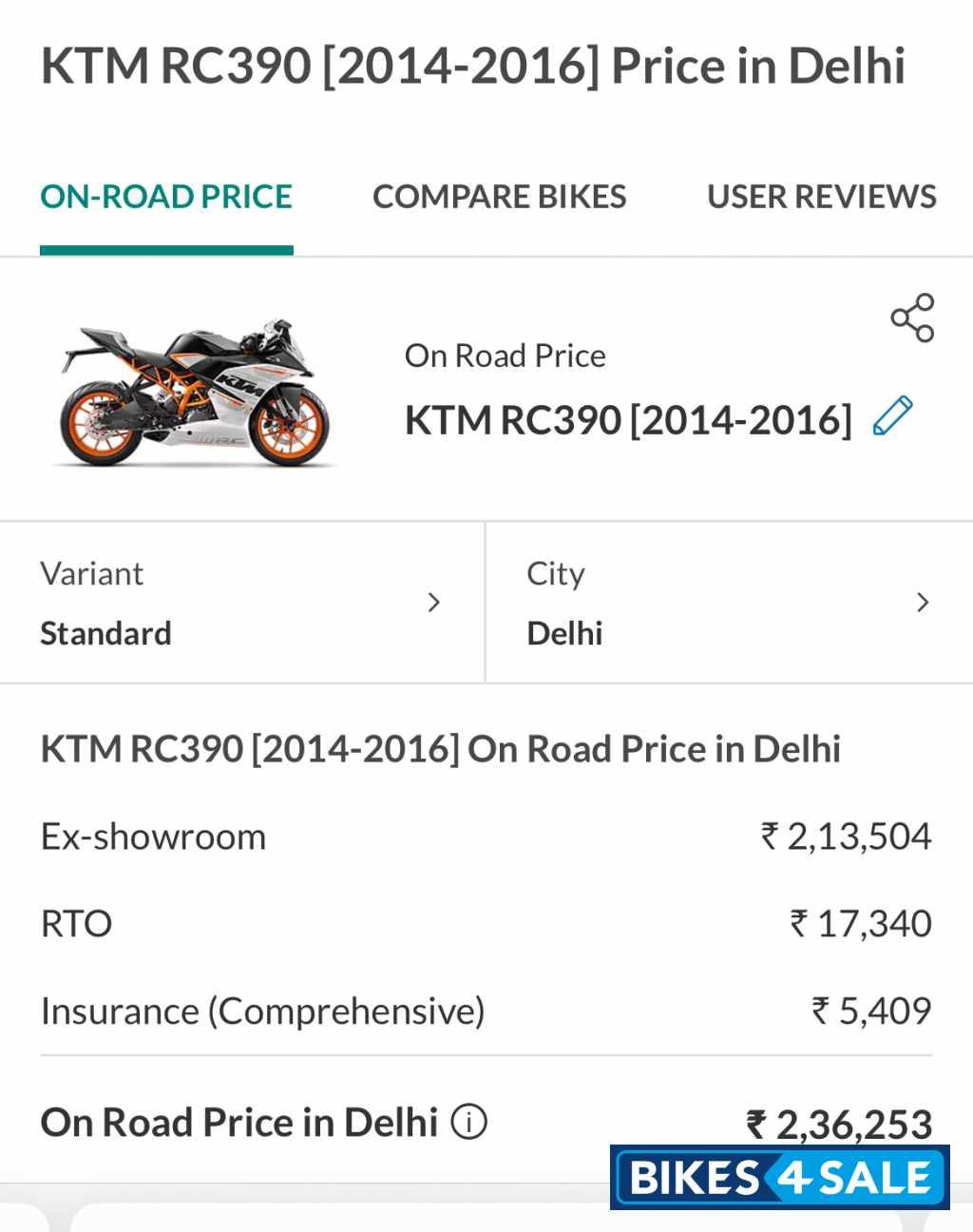The height and width of the screenshot is (1232, 973).
Task: Switch to the COMPARE BIKES tab
Action: pos(499,197)
